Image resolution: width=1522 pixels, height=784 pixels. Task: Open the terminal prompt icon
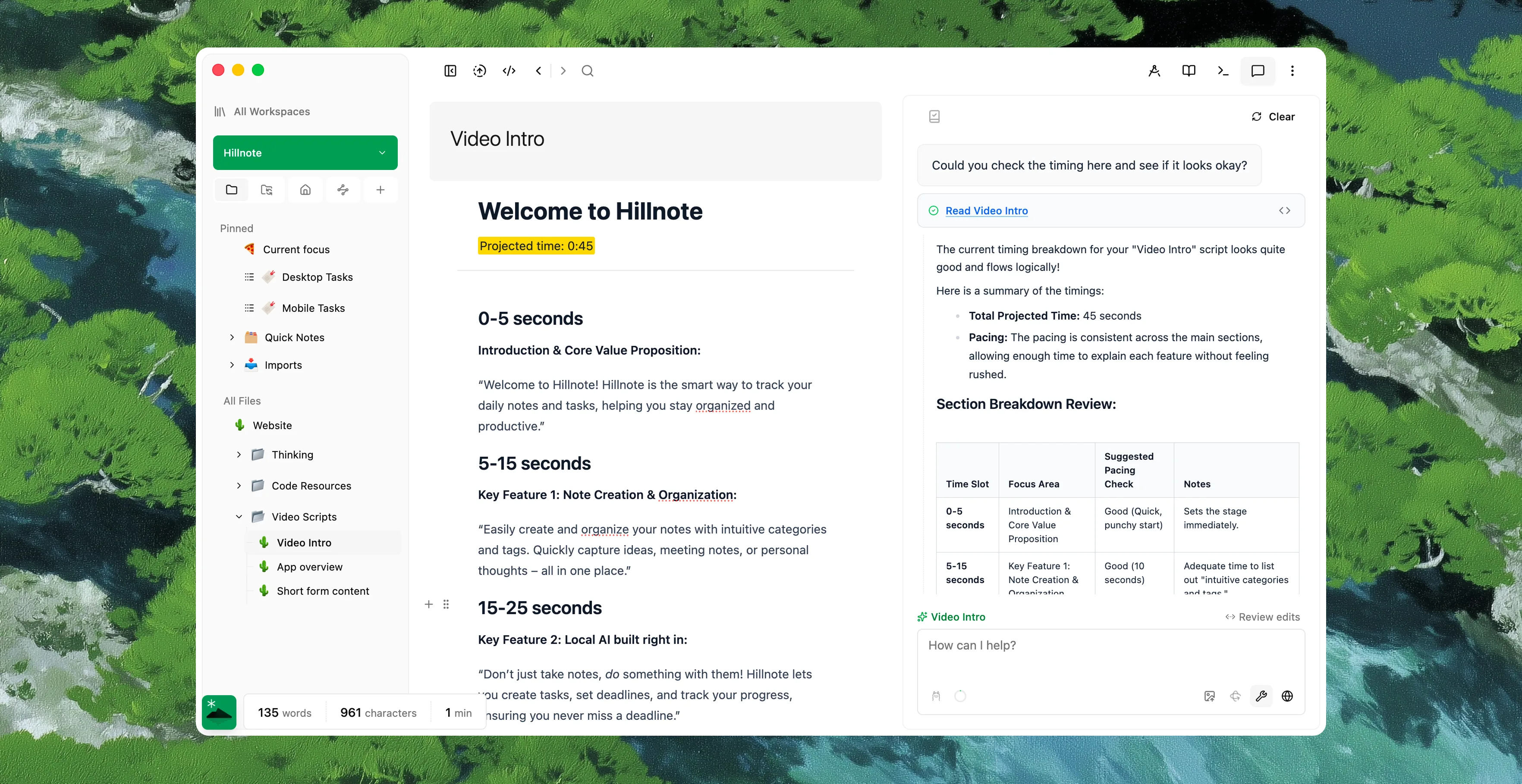click(x=1223, y=71)
